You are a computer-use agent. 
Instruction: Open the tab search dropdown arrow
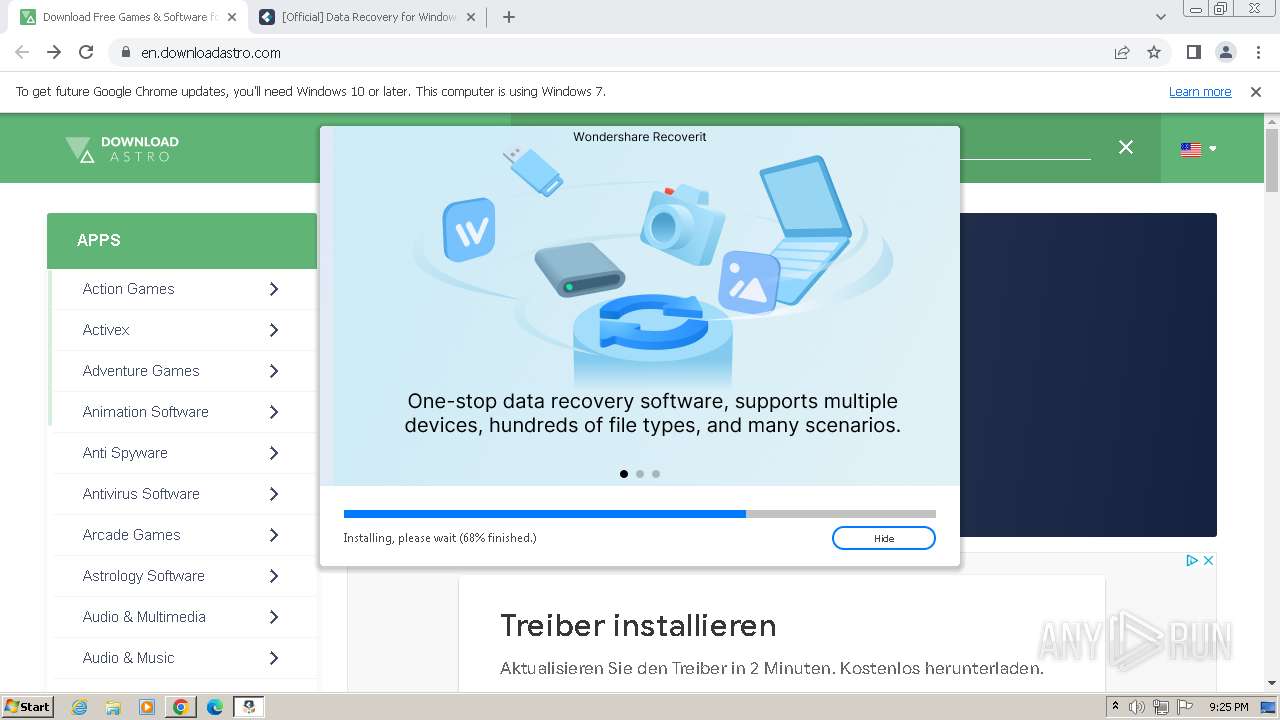[x=1160, y=17]
